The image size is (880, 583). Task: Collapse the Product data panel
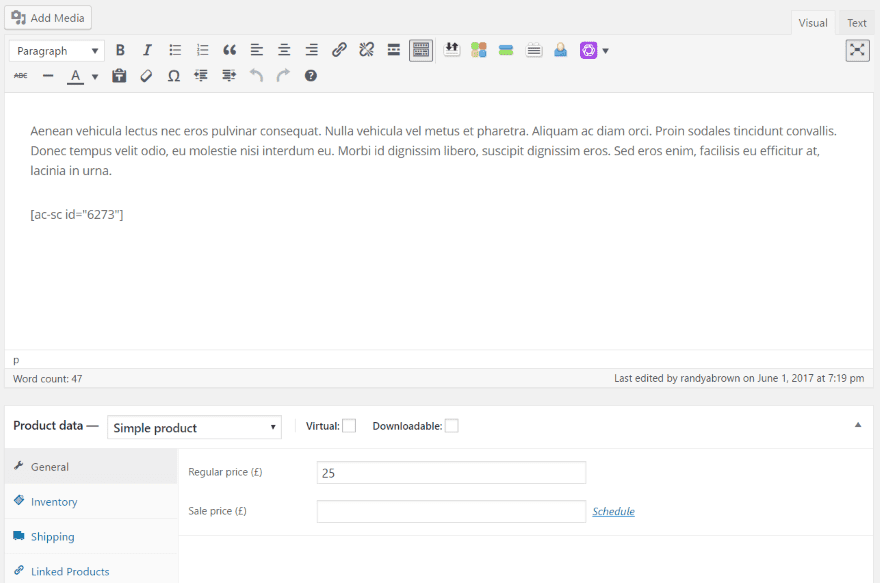pyautogui.click(x=857, y=425)
